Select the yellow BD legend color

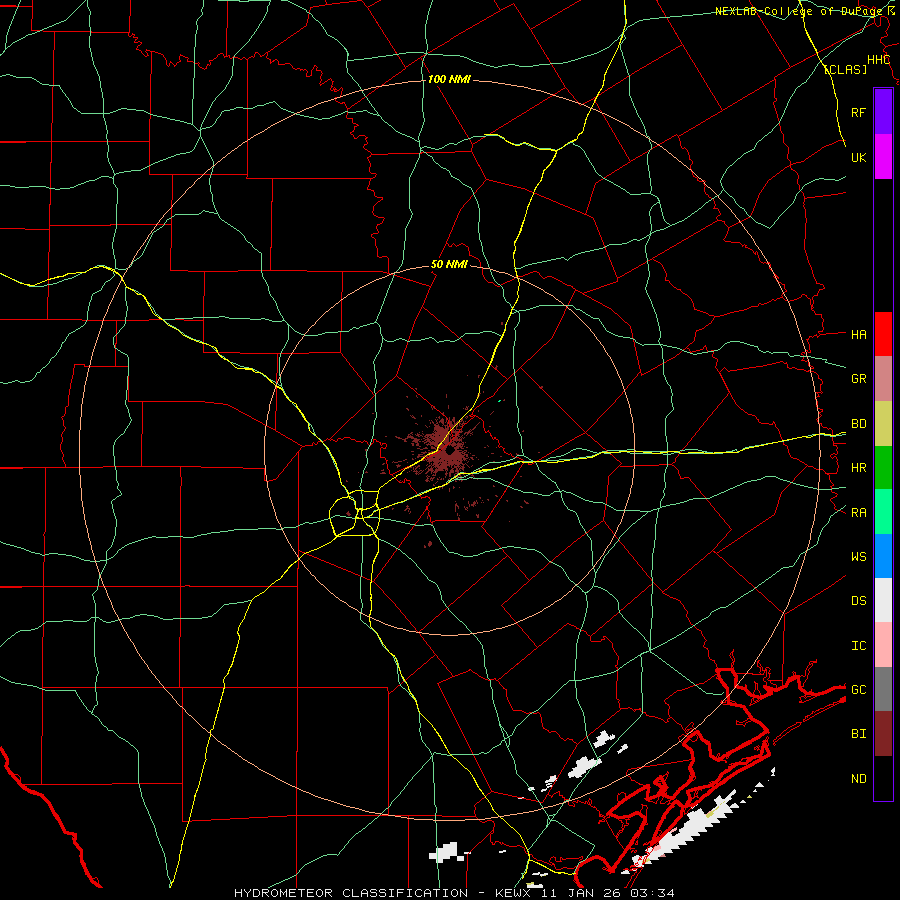click(x=883, y=424)
